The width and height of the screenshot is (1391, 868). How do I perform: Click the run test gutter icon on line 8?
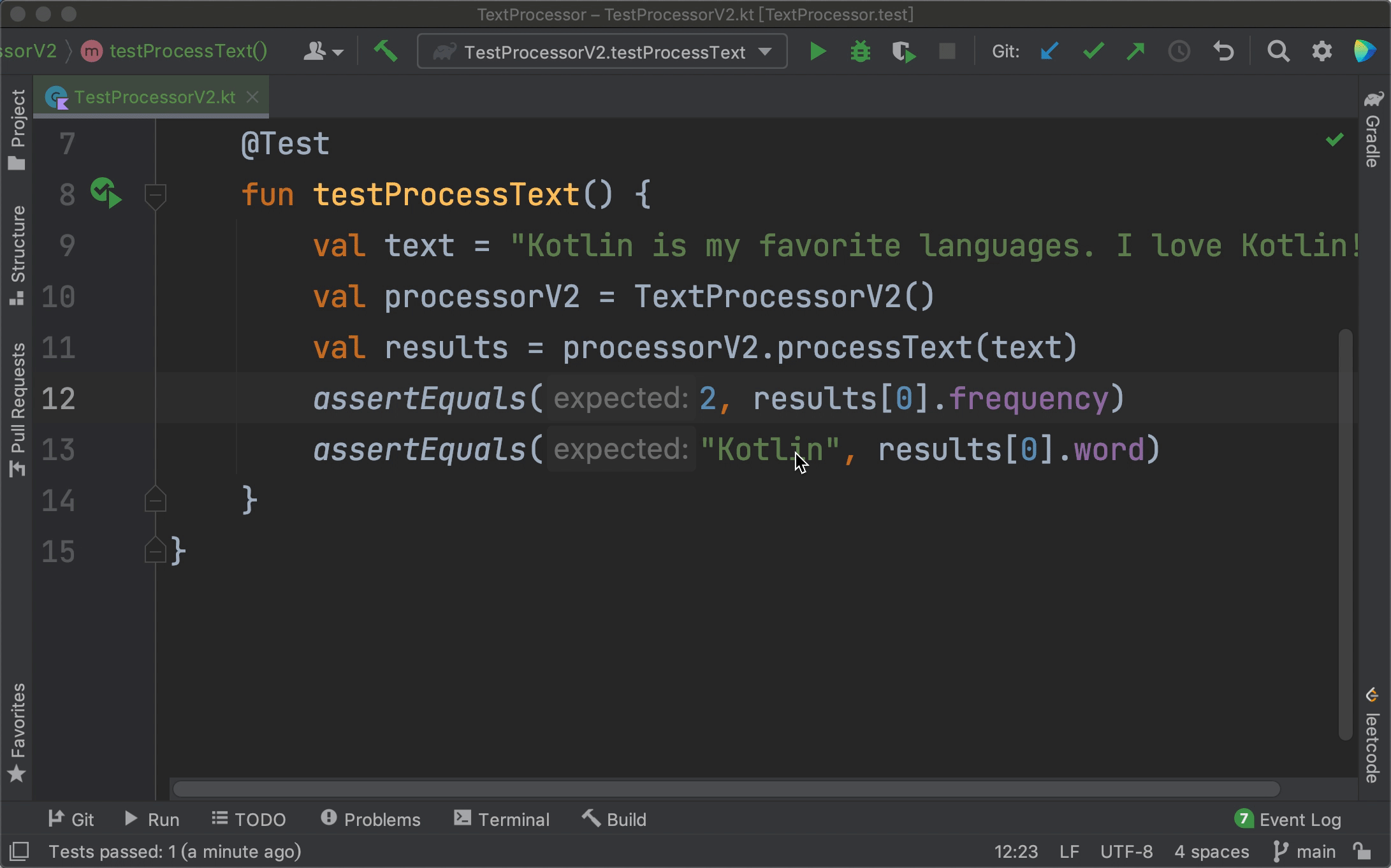pos(106,194)
